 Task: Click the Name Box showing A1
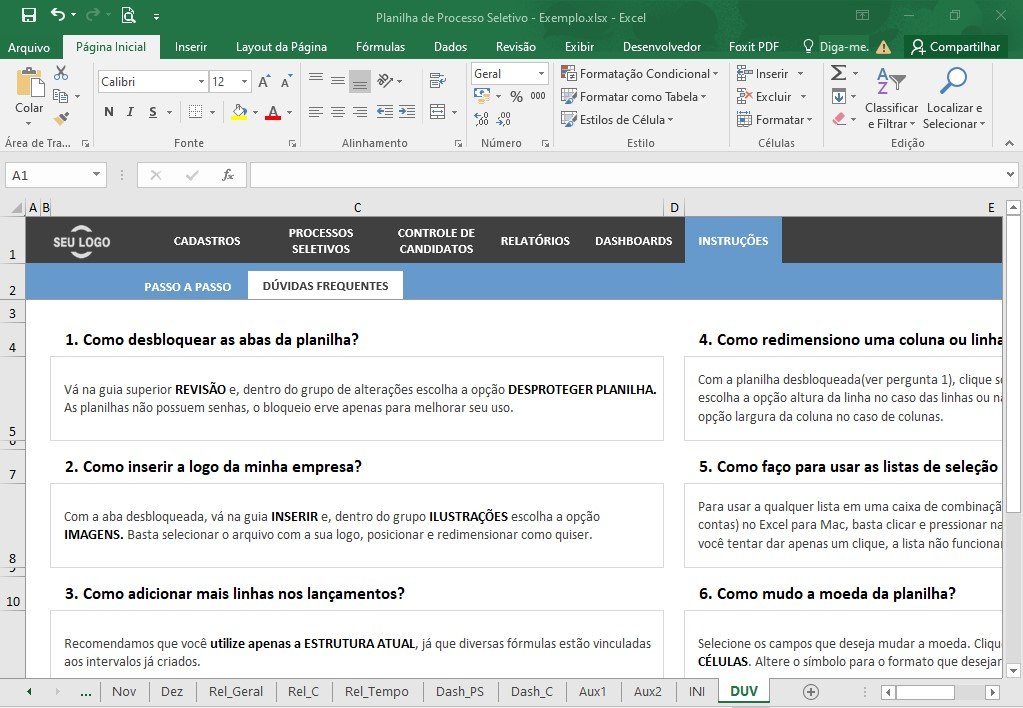[55, 175]
